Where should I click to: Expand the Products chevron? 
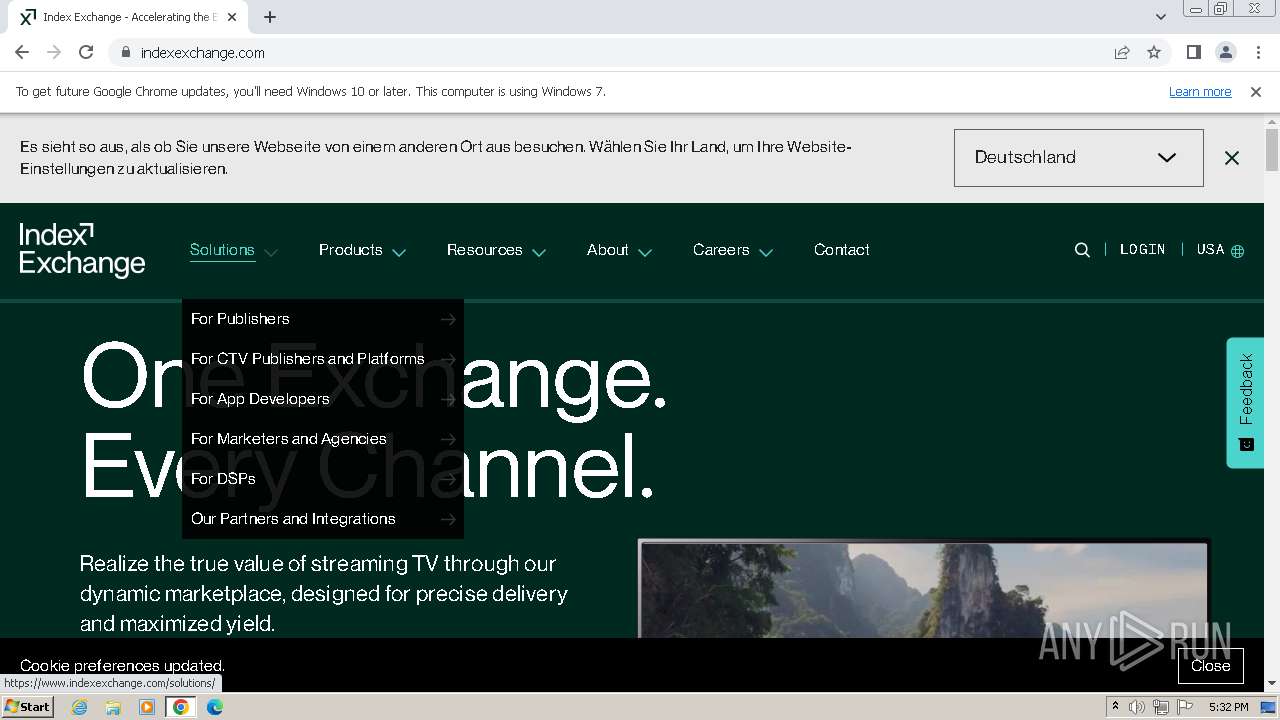[399, 252]
